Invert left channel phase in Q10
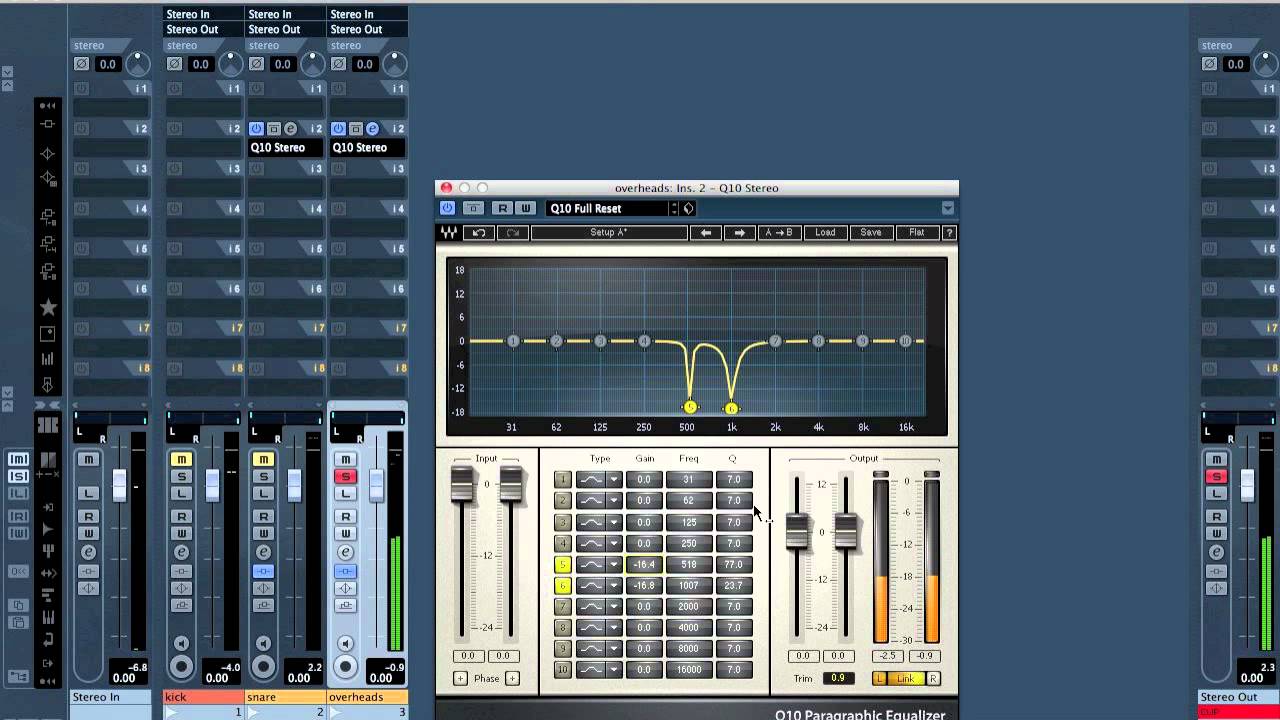Image resolution: width=1280 pixels, height=720 pixels. coord(460,678)
